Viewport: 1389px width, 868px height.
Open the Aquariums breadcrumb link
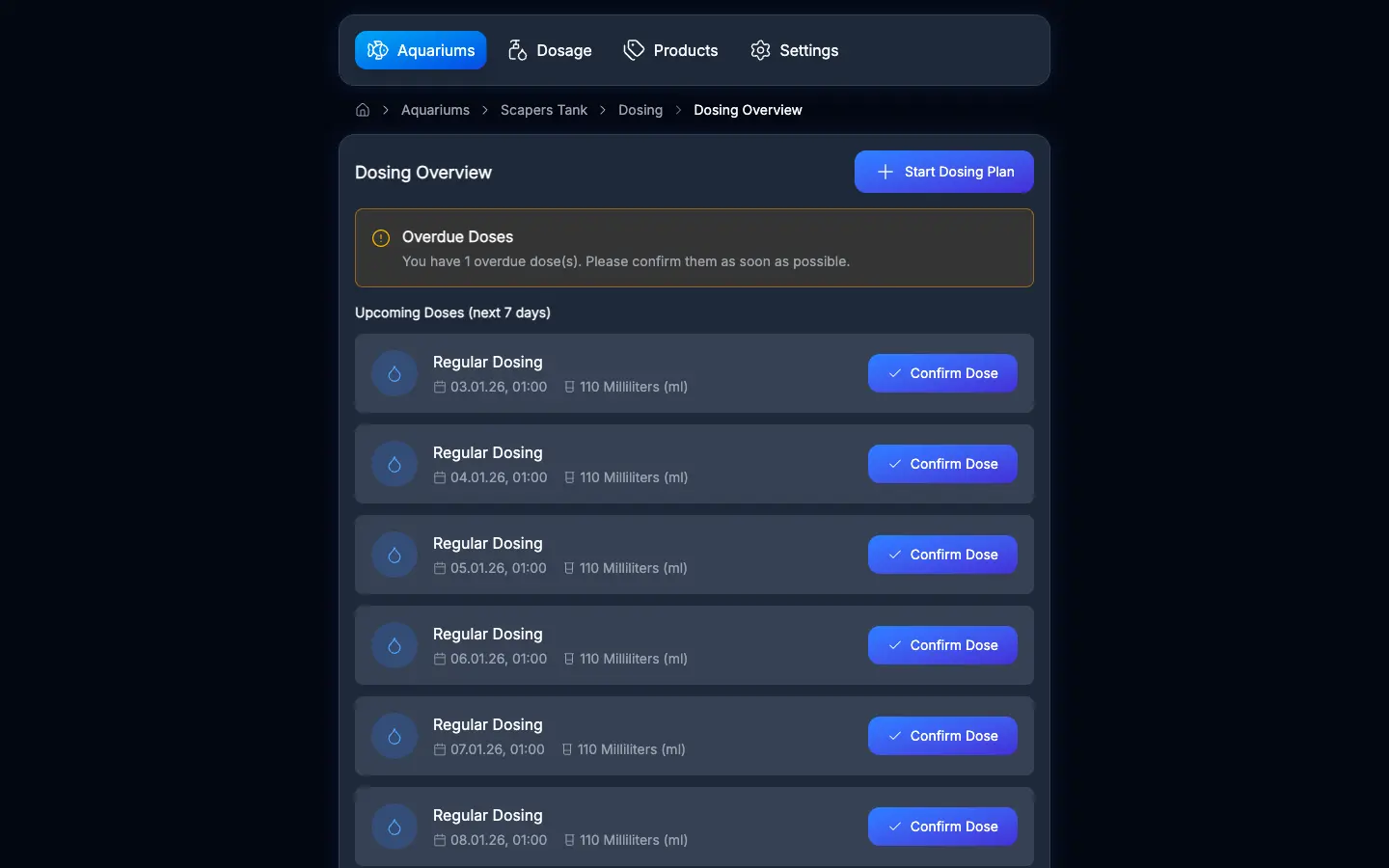coord(435,110)
